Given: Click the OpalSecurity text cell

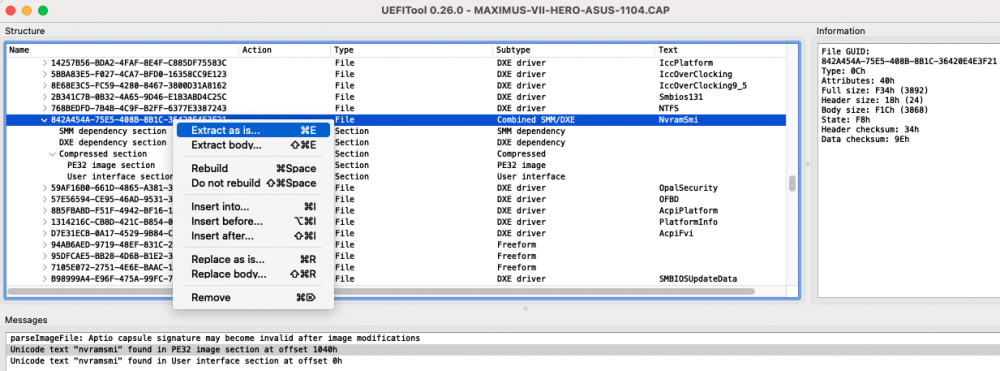Looking at the screenshot, I should [x=688, y=188].
